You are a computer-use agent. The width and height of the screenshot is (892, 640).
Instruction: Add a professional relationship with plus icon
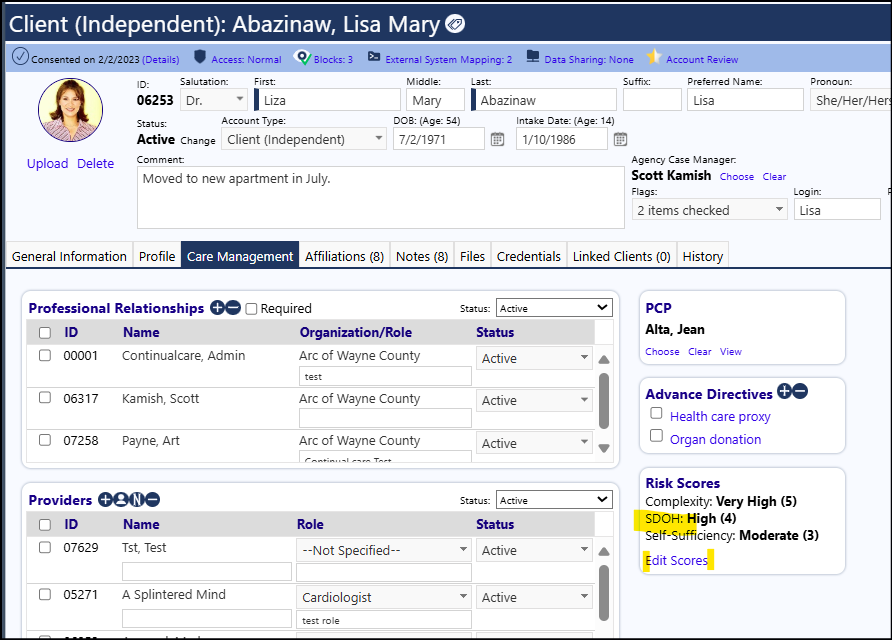[x=217, y=308]
